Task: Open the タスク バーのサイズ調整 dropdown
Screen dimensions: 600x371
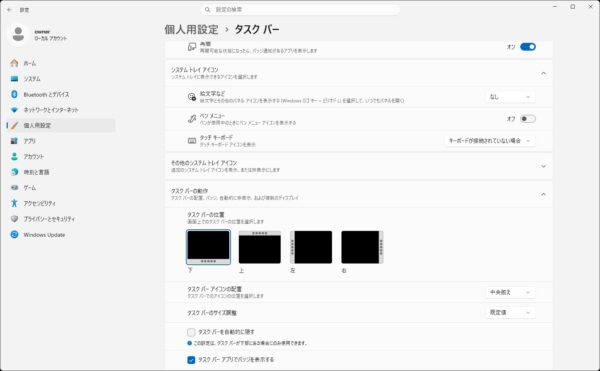Action: point(510,312)
